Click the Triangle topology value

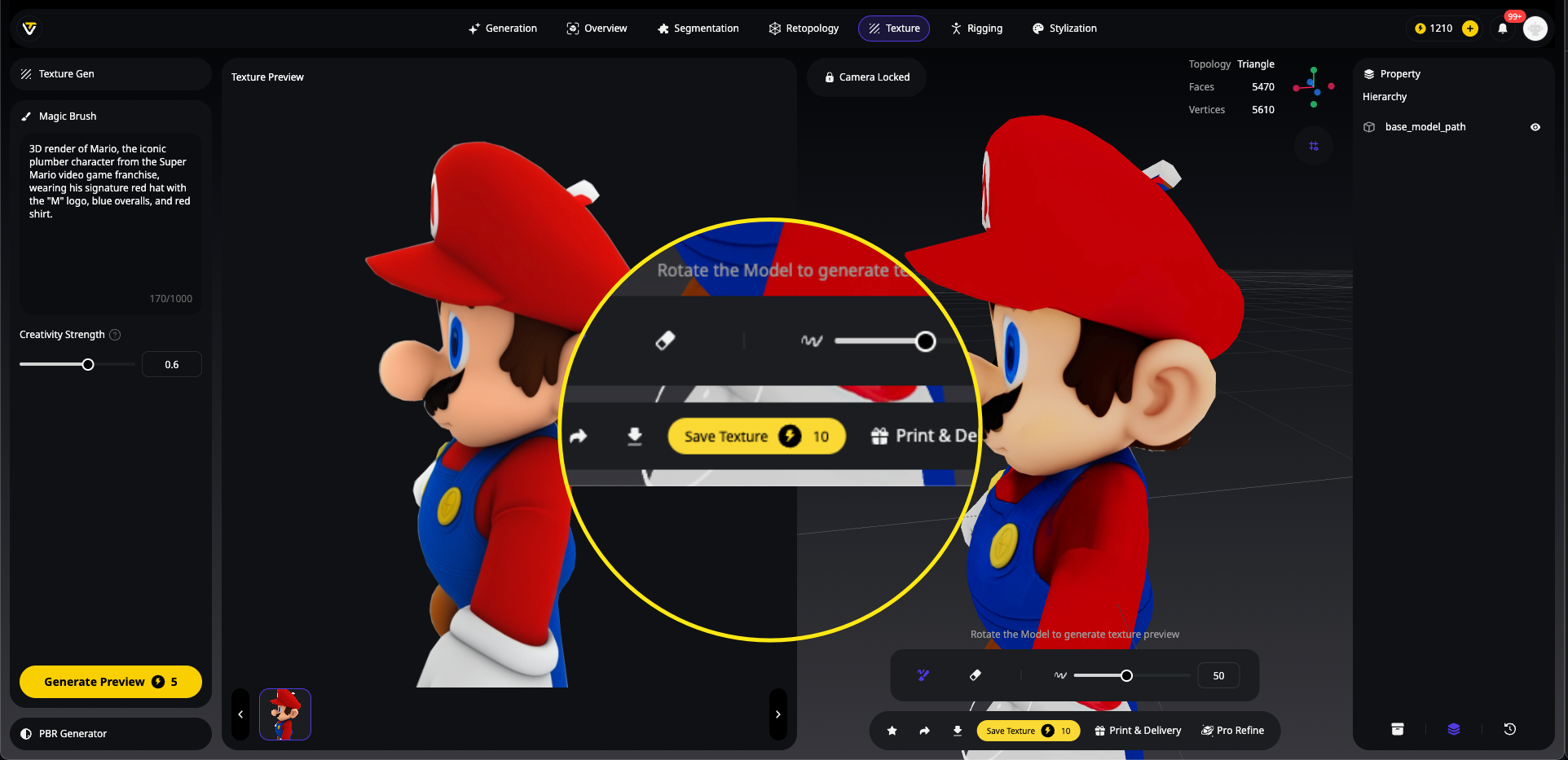1256,64
